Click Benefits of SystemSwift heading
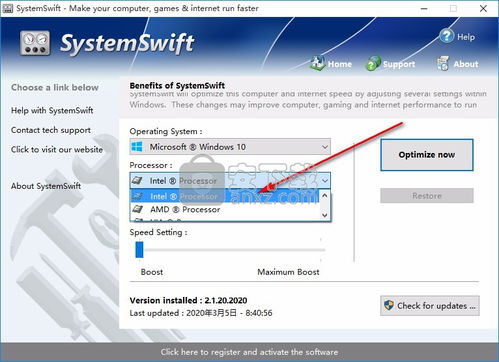The height and width of the screenshot is (362, 499). click(177, 86)
